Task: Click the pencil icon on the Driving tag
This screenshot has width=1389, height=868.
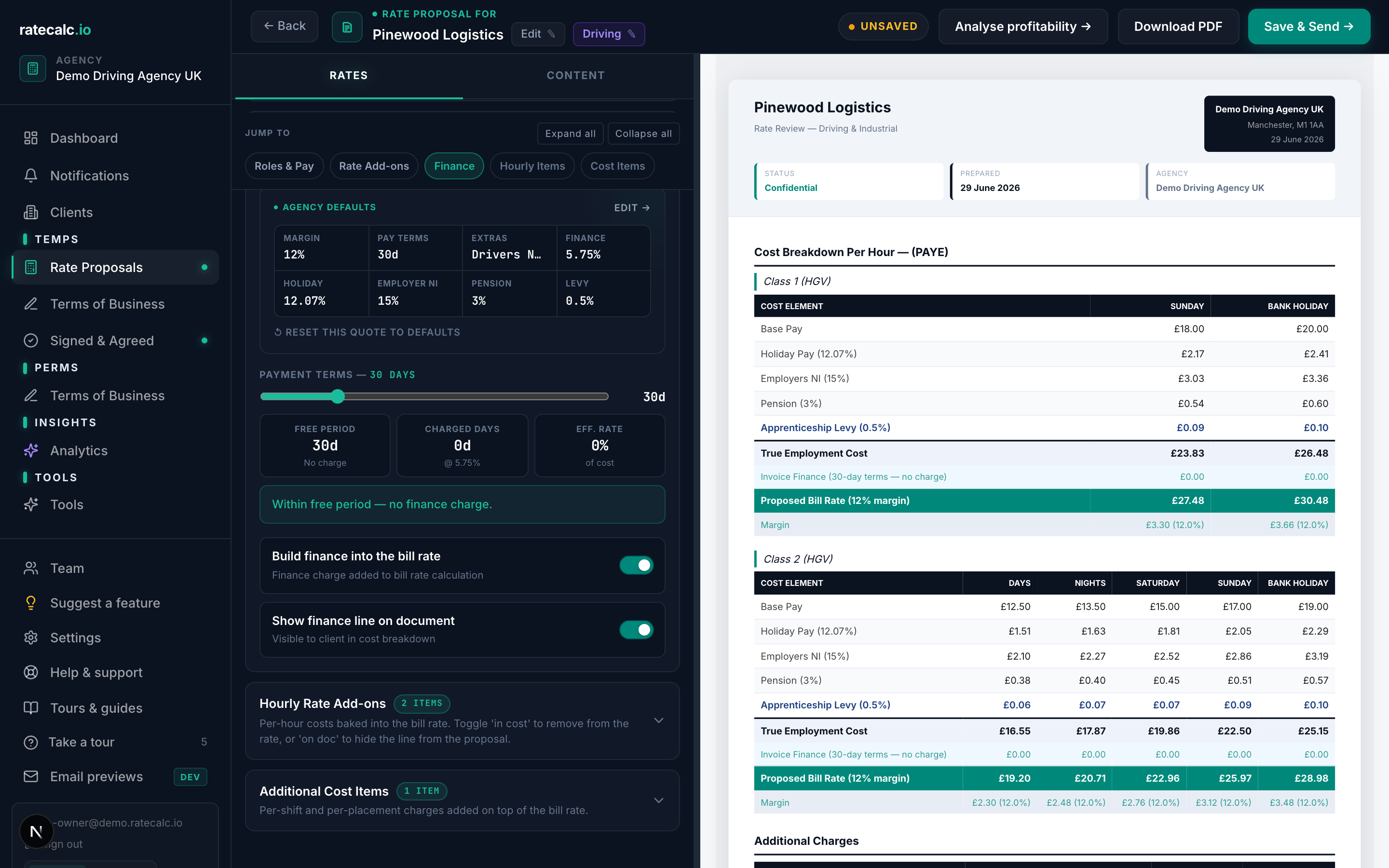Action: [x=631, y=34]
